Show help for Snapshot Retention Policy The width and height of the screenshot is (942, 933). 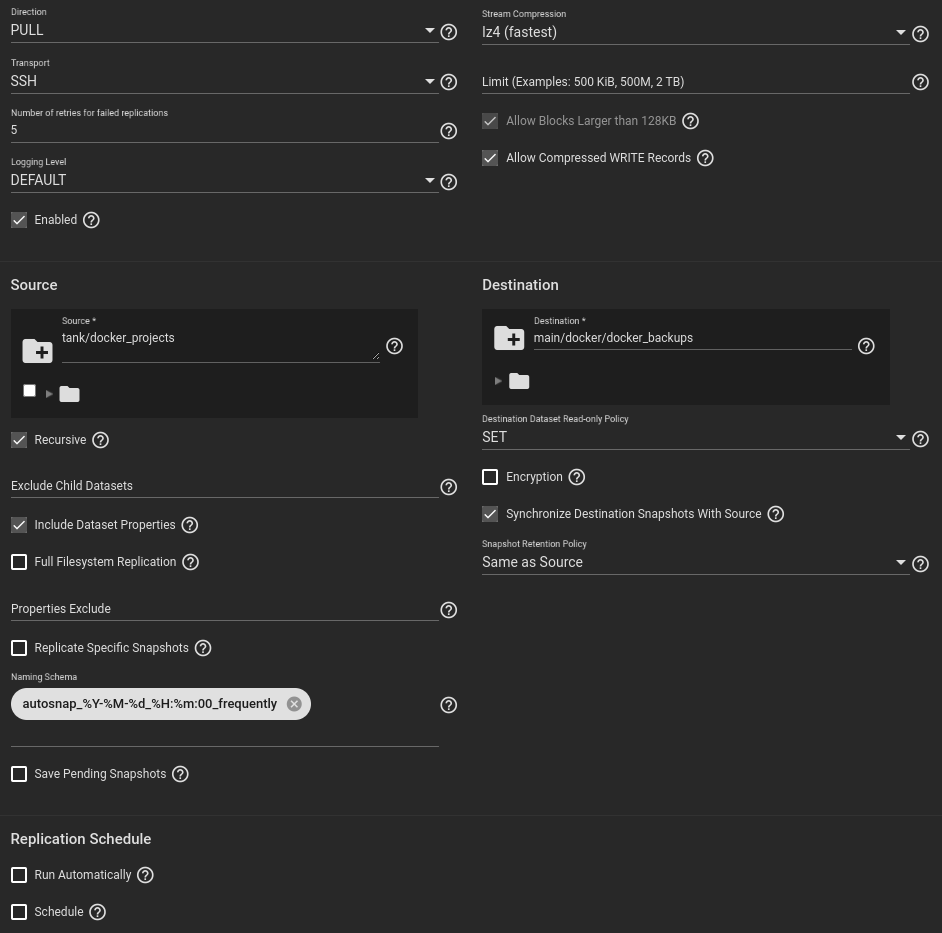920,564
